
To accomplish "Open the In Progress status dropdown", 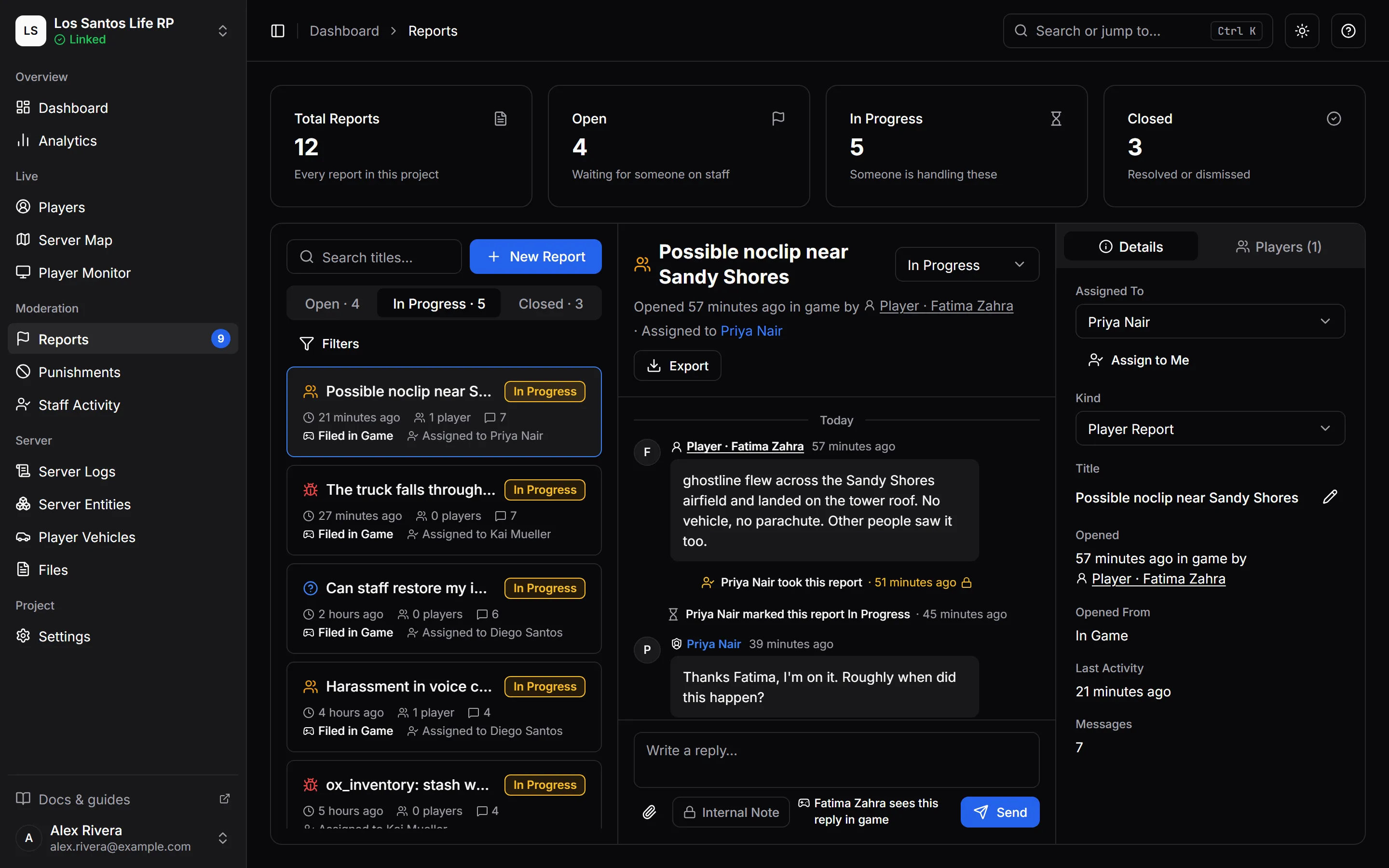I will [x=967, y=264].
